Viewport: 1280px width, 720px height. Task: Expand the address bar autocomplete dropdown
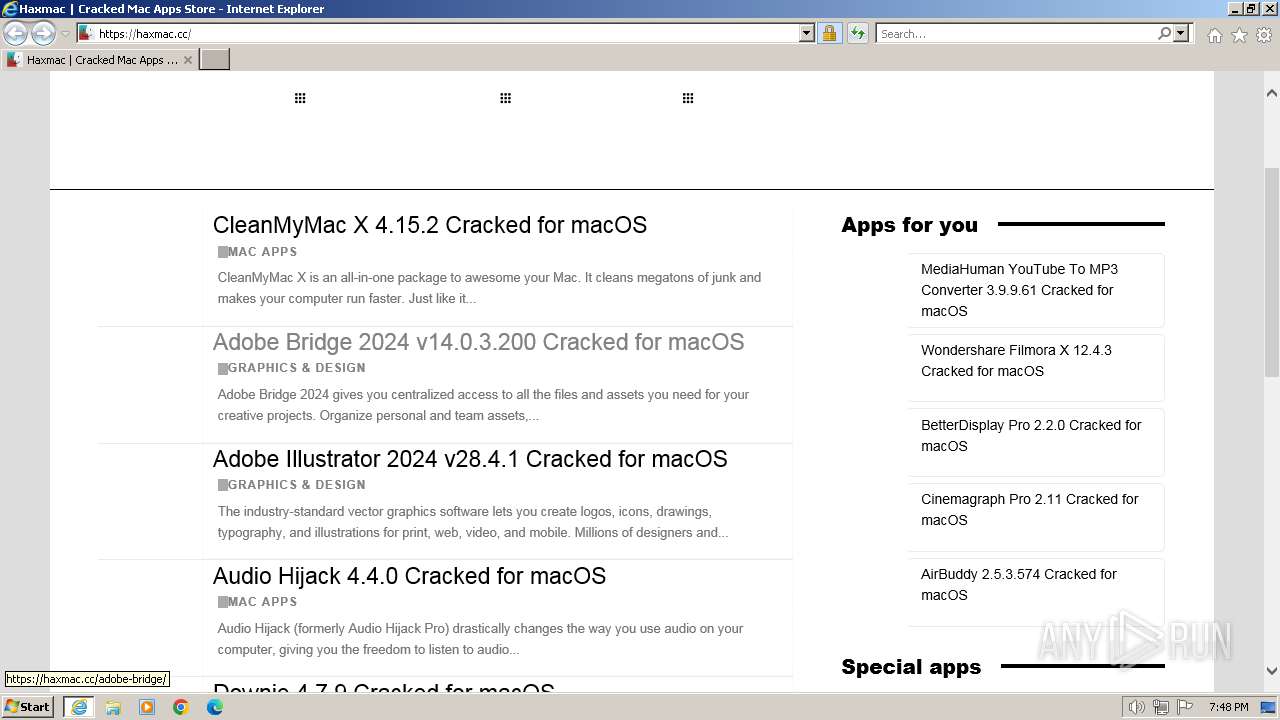coord(807,33)
